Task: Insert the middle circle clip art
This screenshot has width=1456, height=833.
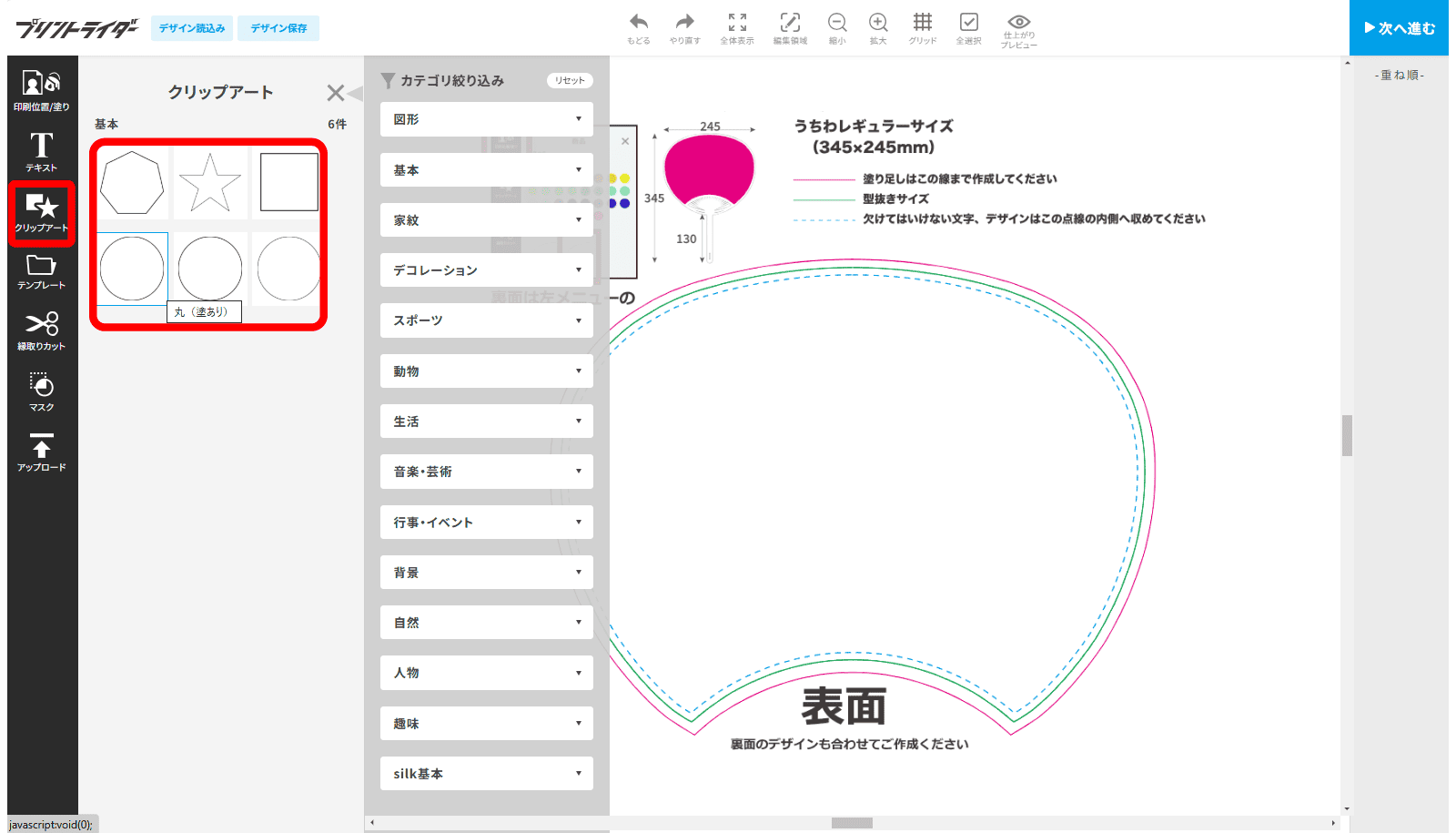Action: [x=210, y=267]
